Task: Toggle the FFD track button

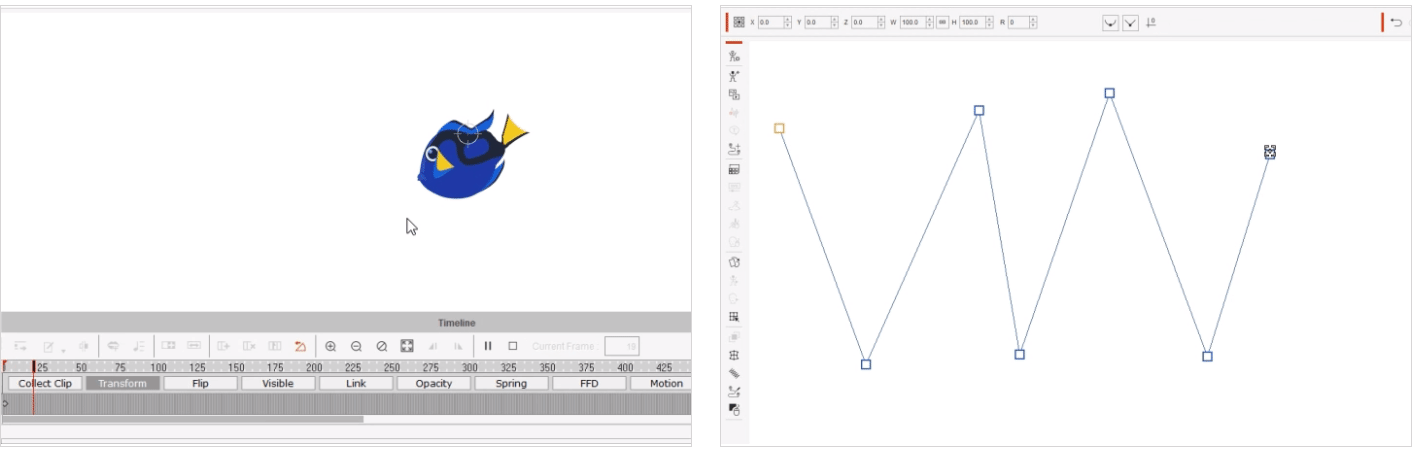Action: pos(589,383)
